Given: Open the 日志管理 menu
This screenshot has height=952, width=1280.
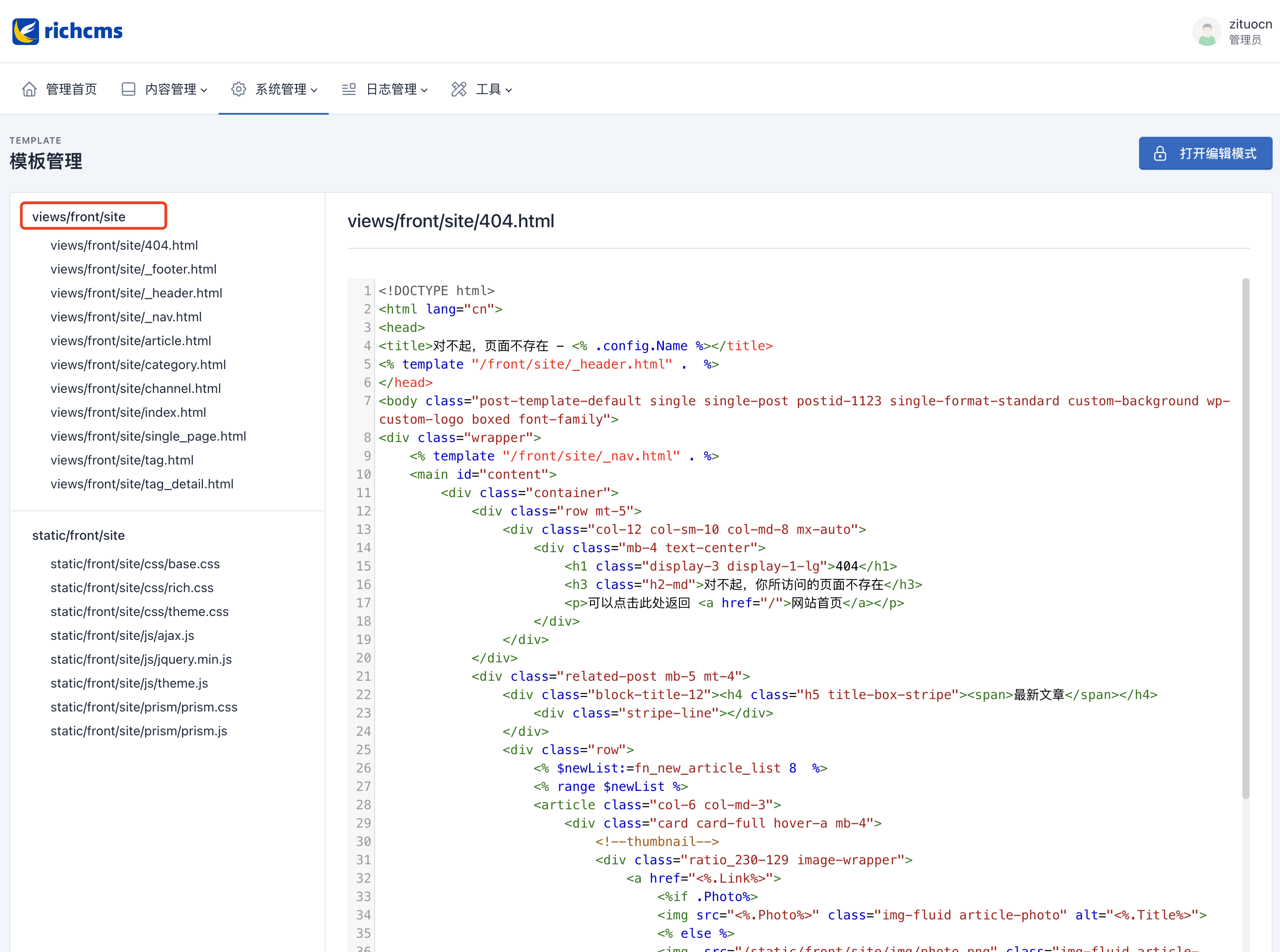Looking at the screenshot, I should tap(384, 90).
